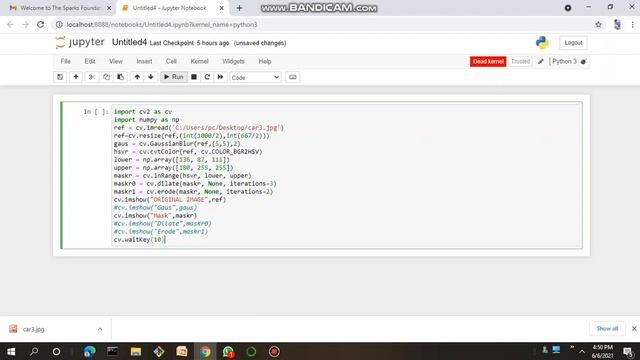Open the File menu
The height and width of the screenshot is (360, 640).
[65, 62]
